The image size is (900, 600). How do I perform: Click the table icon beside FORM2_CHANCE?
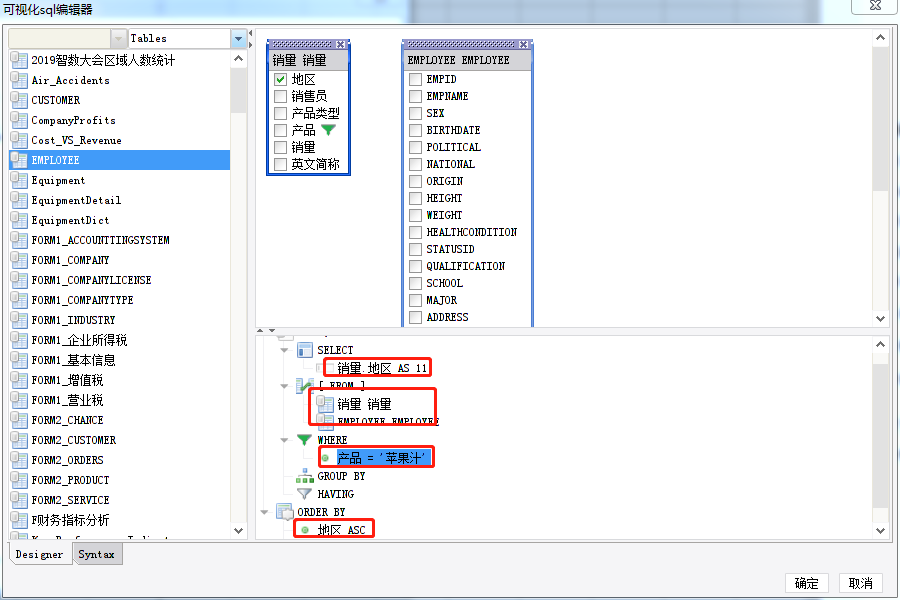[19, 420]
